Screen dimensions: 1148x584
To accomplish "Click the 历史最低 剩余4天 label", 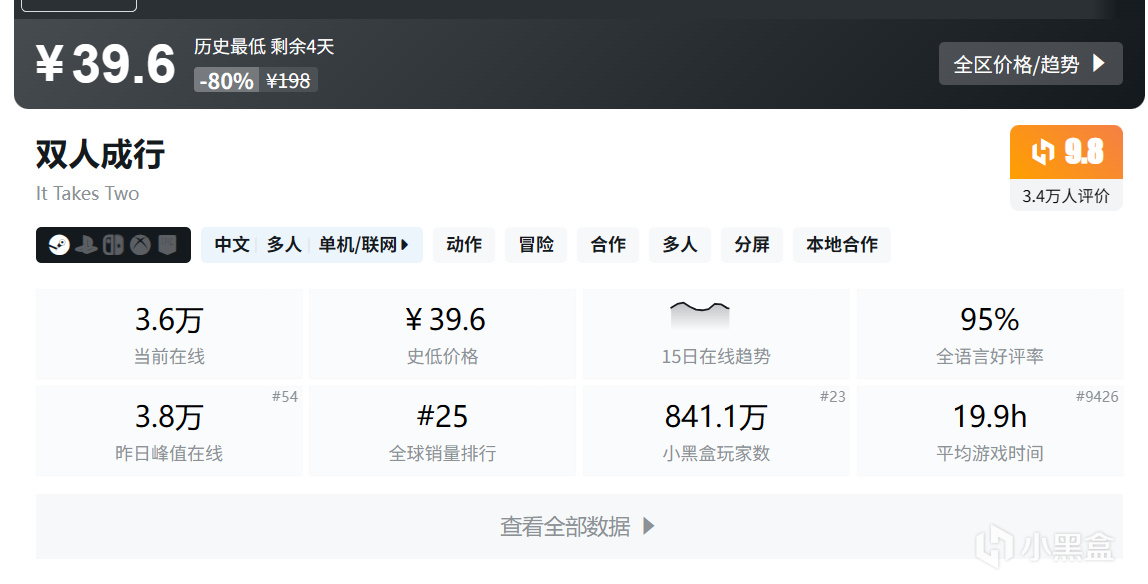I will coord(264,47).
